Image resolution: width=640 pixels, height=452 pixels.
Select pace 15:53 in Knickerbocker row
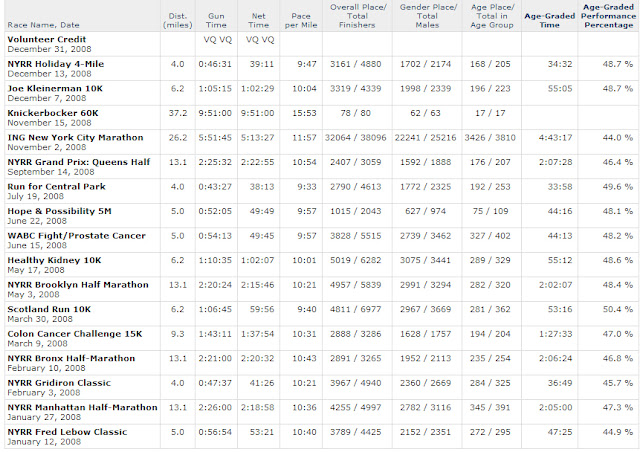304,113
